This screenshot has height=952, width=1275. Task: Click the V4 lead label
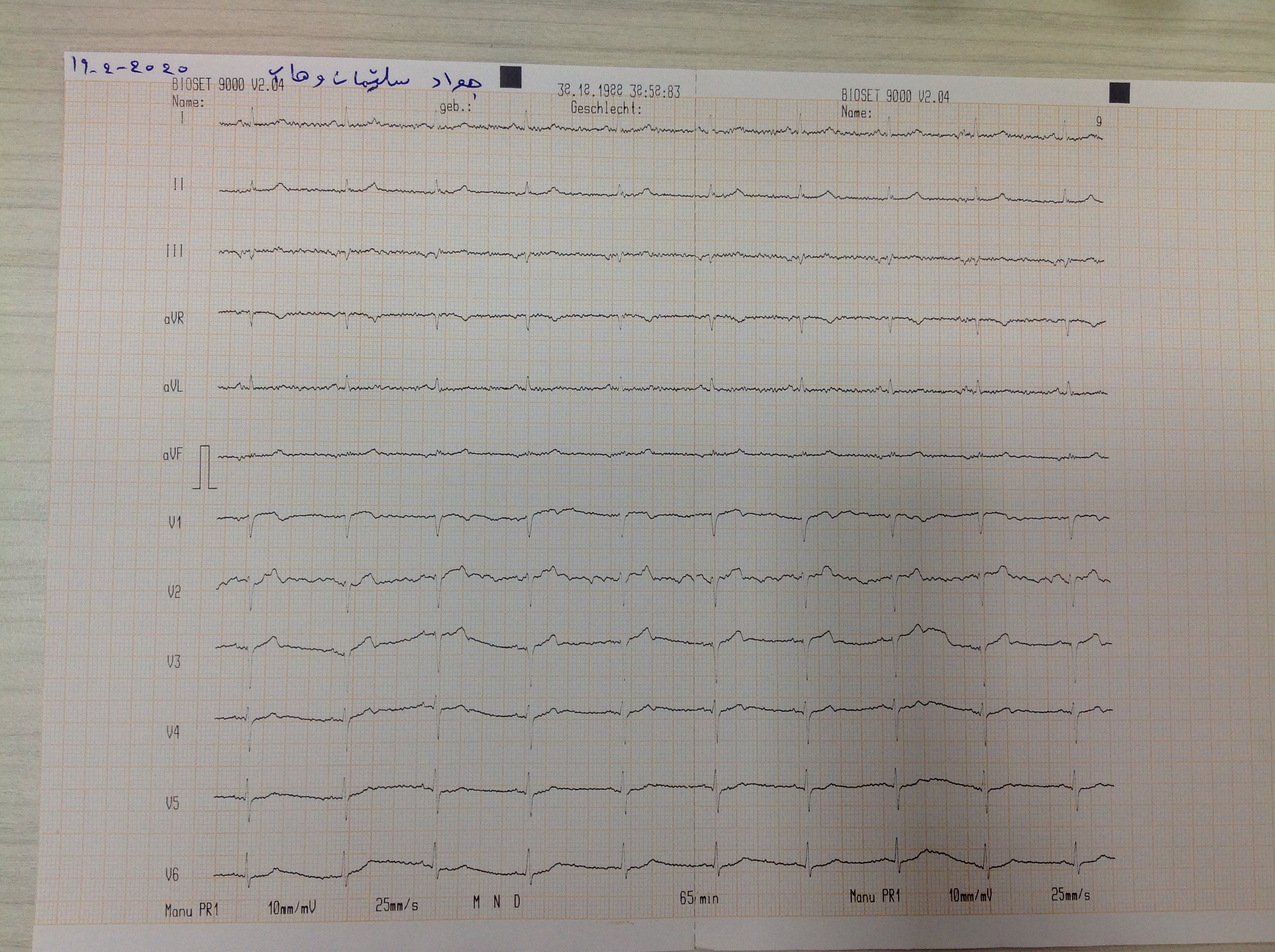(x=173, y=733)
